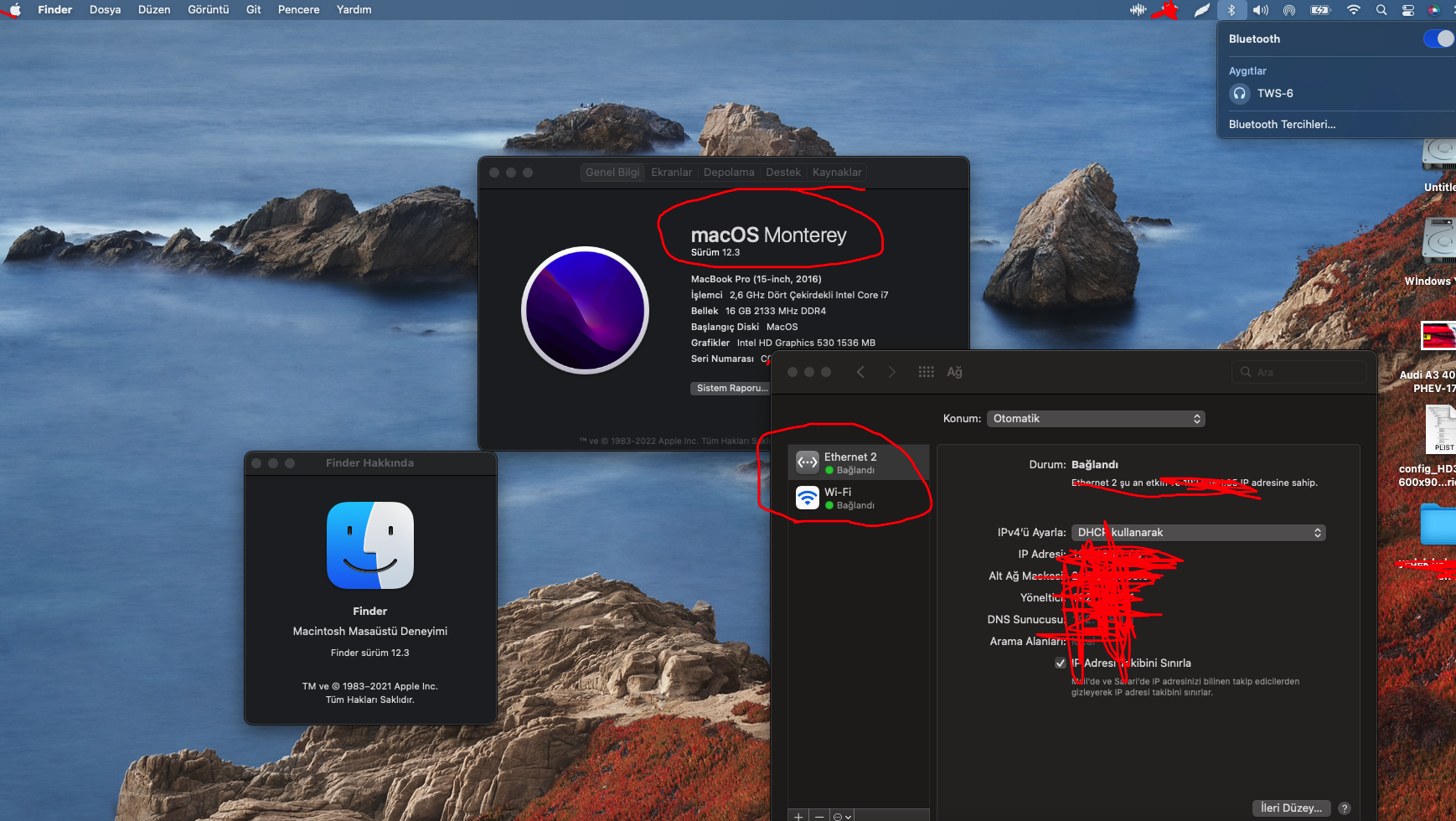Switch to the Destek tab
This screenshot has width=1456, height=821.
(783, 173)
